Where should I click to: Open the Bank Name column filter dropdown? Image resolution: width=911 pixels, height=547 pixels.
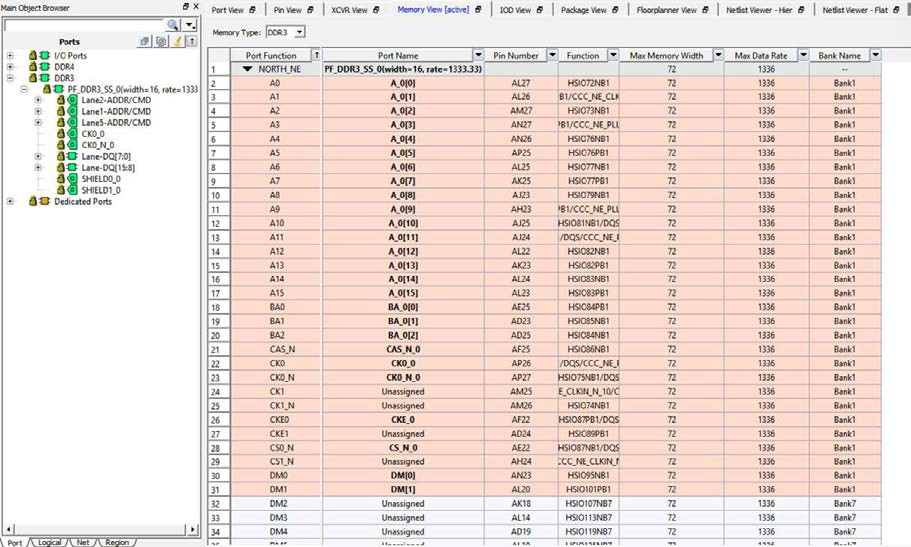876,55
